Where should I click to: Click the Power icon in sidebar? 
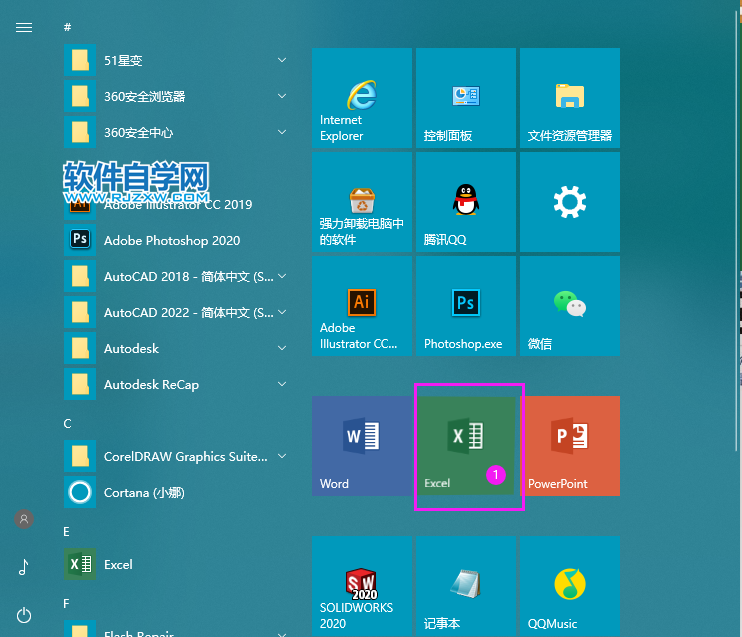24,615
